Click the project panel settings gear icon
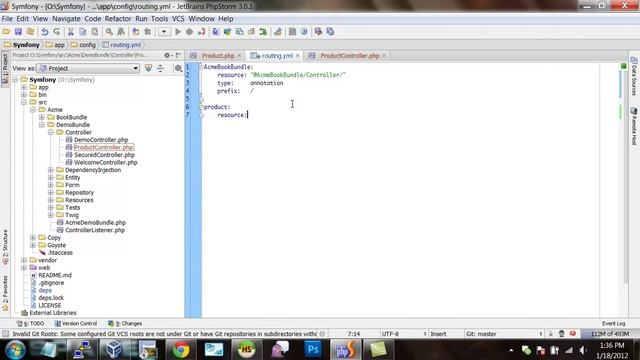This screenshot has width=640, height=360. 167,55
